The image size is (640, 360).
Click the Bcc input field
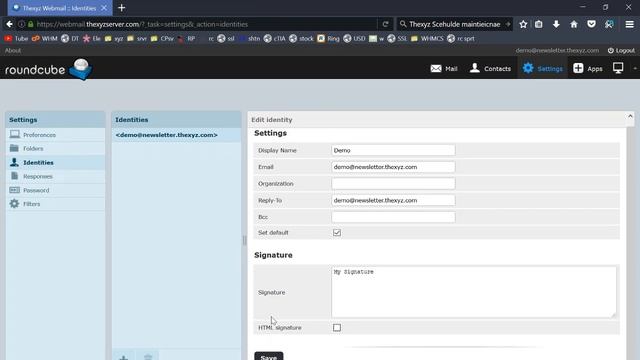(393, 217)
